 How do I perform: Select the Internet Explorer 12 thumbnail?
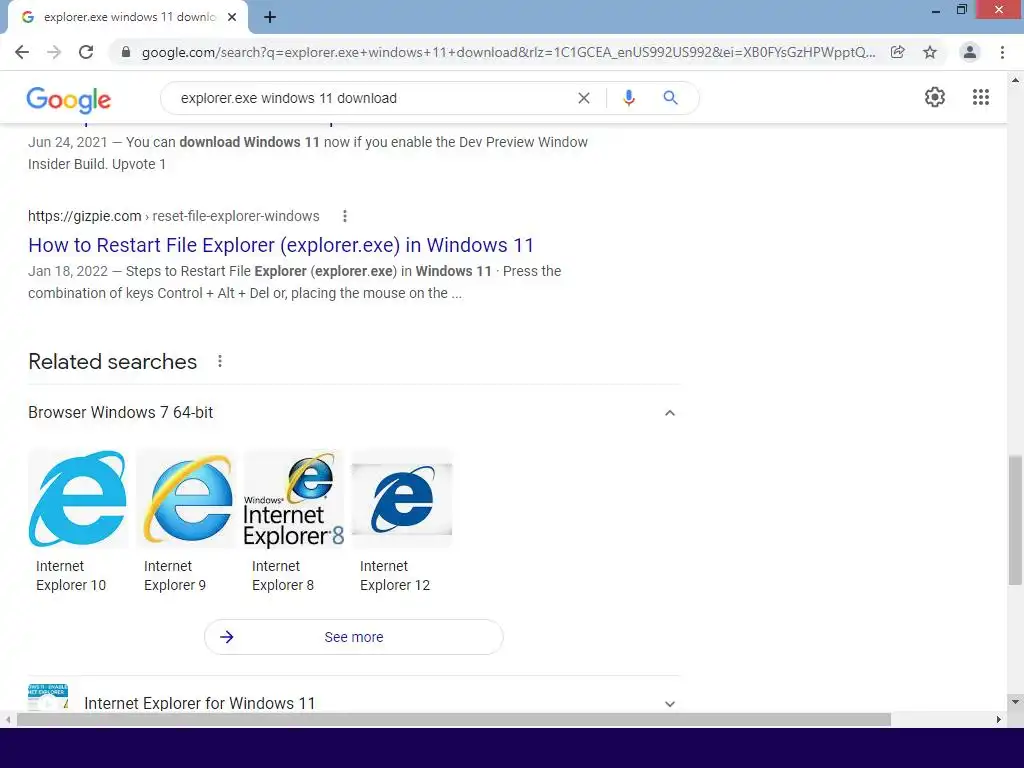click(402, 499)
